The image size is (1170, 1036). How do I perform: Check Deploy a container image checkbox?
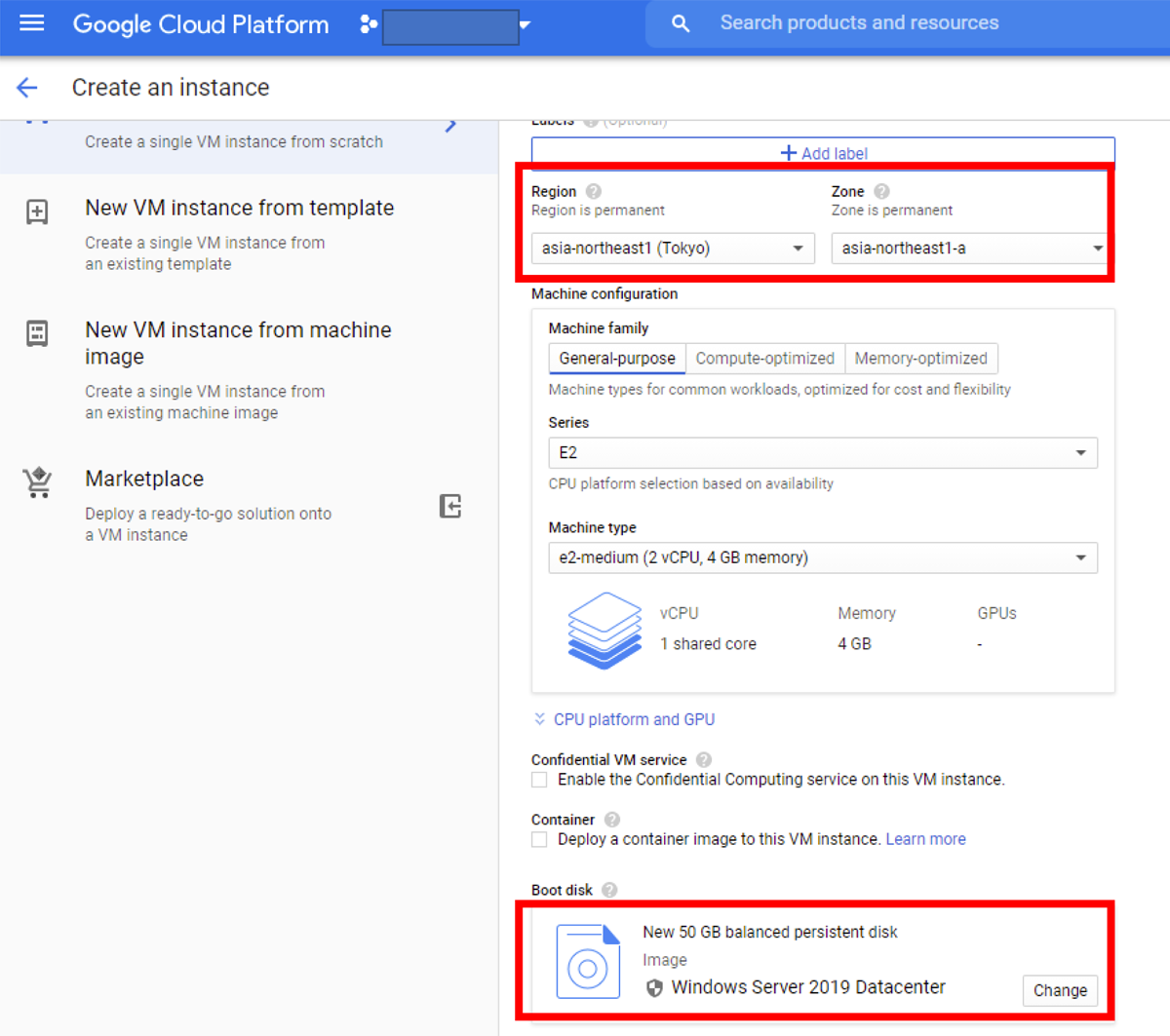click(539, 840)
